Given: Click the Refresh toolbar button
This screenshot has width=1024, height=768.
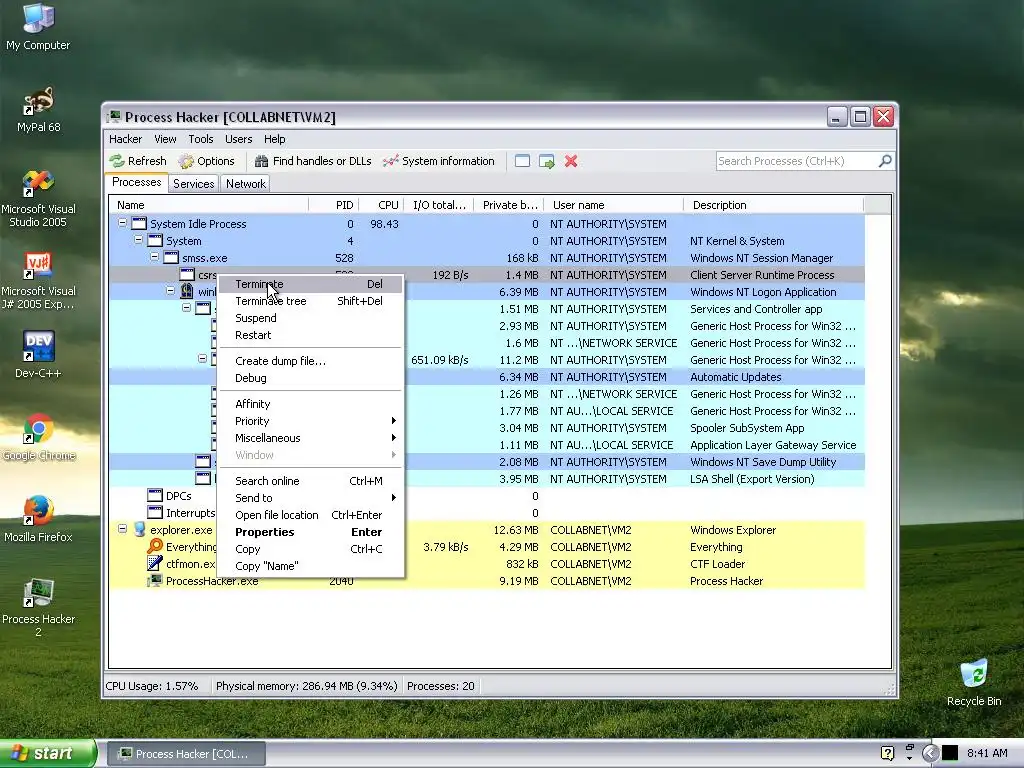Looking at the screenshot, I should click(138, 161).
